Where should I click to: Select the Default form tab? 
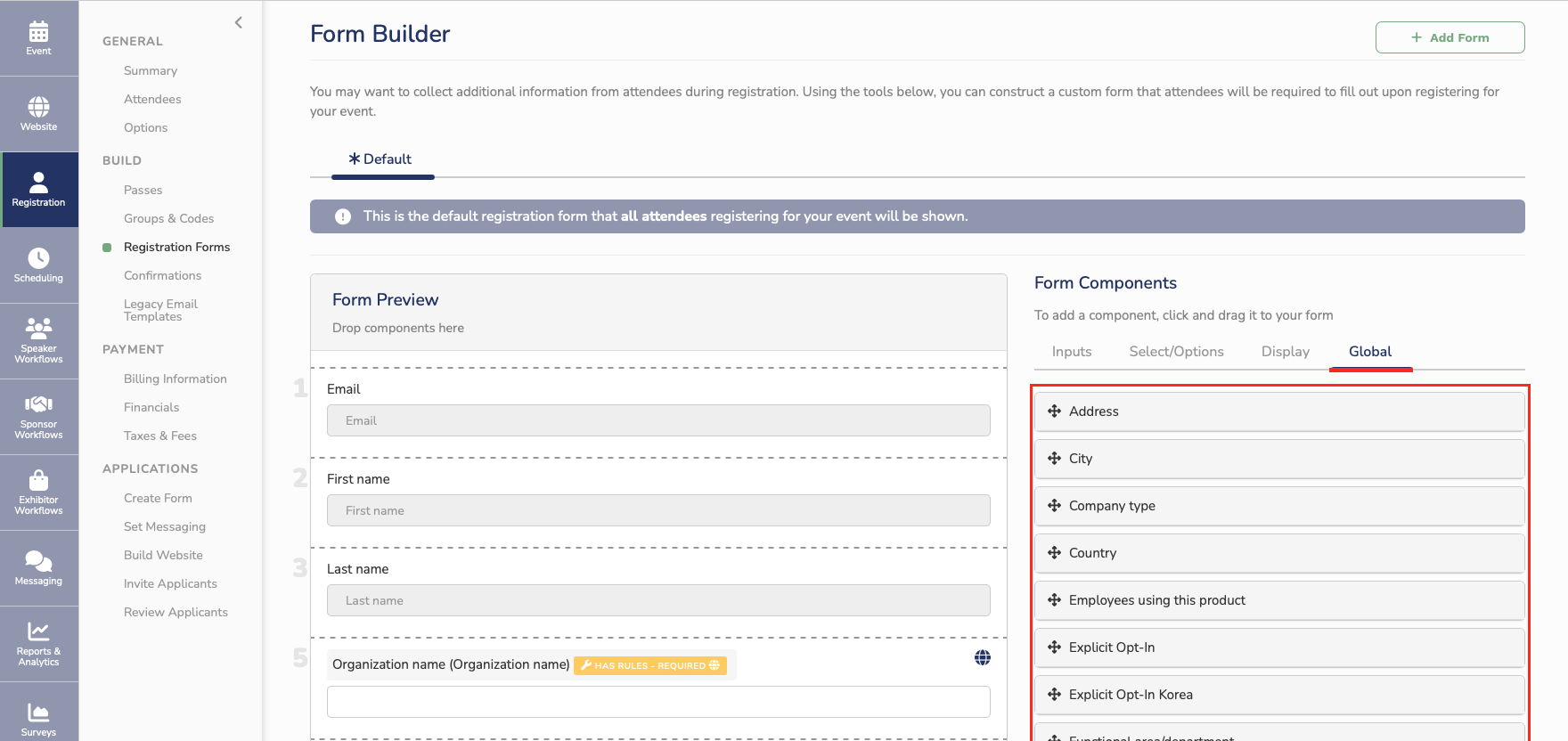(382, 159)
